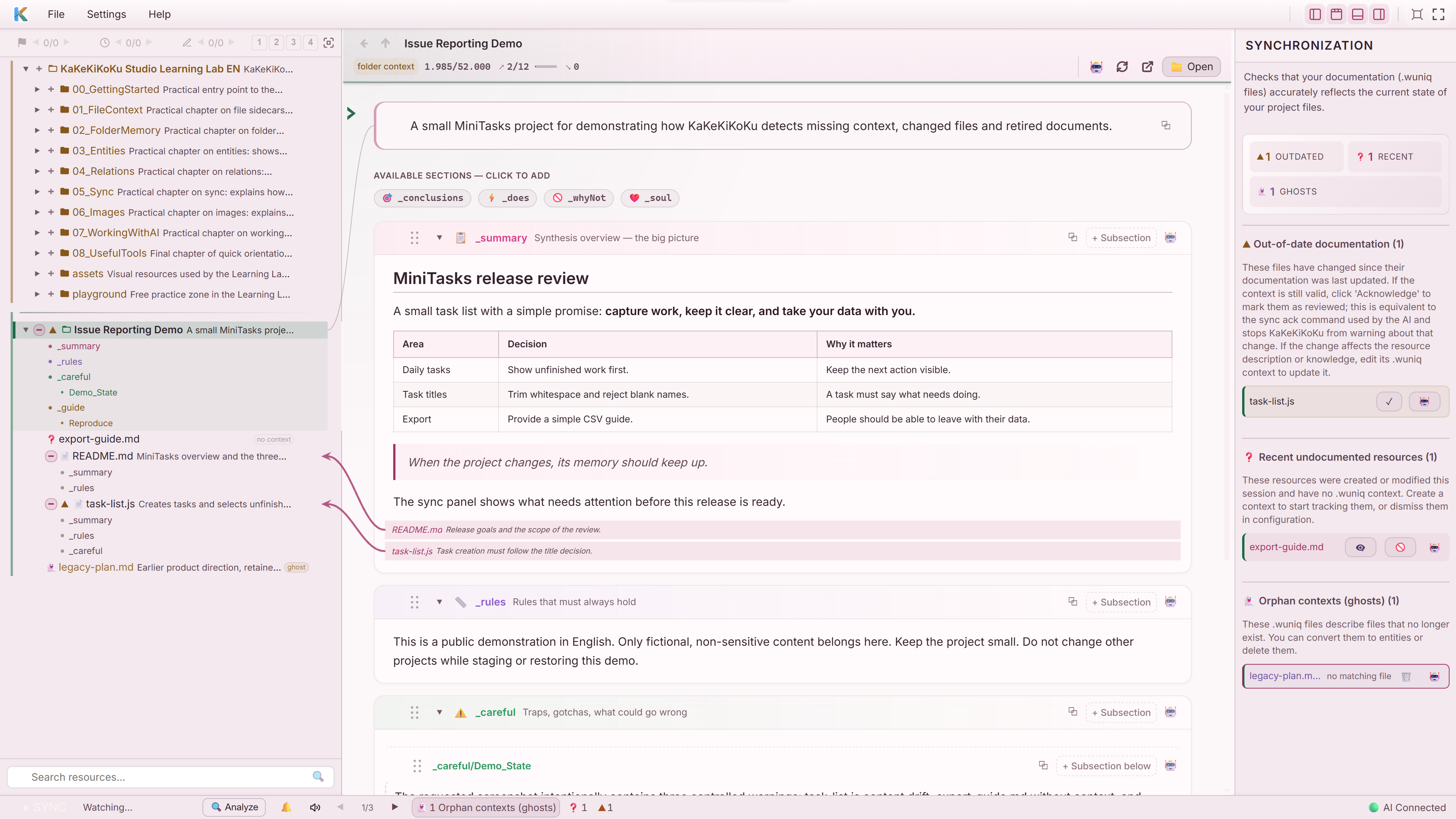Image resolution: width=1456 pixels, height=819 pixels.
Task: Click the fit-to-selection tree icon
Action: tap(328, 42)
